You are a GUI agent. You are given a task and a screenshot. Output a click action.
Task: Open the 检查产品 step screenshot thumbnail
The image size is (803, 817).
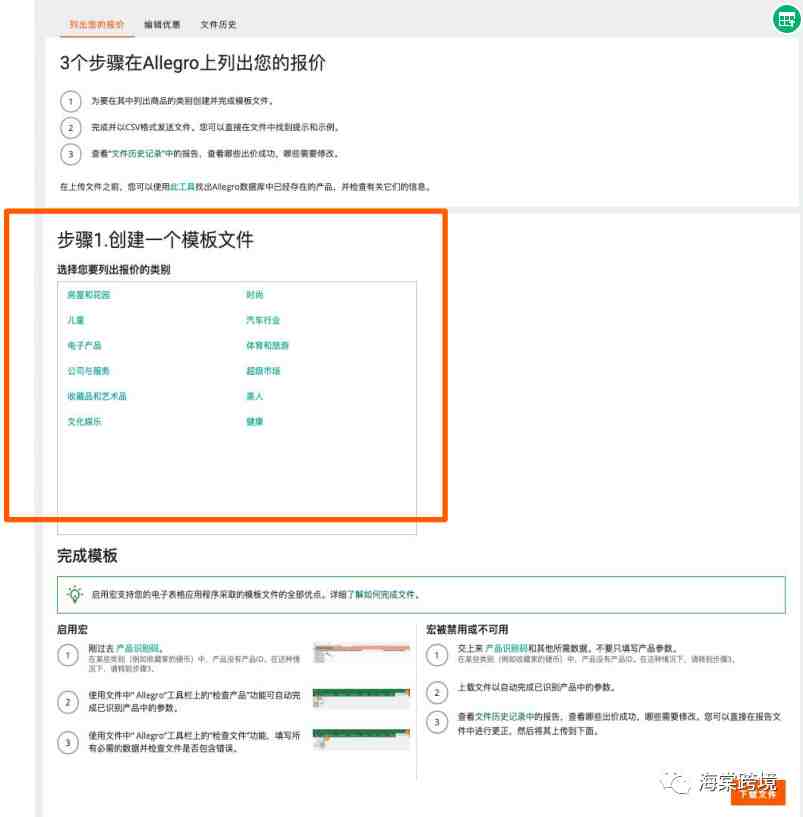point(361,698)
